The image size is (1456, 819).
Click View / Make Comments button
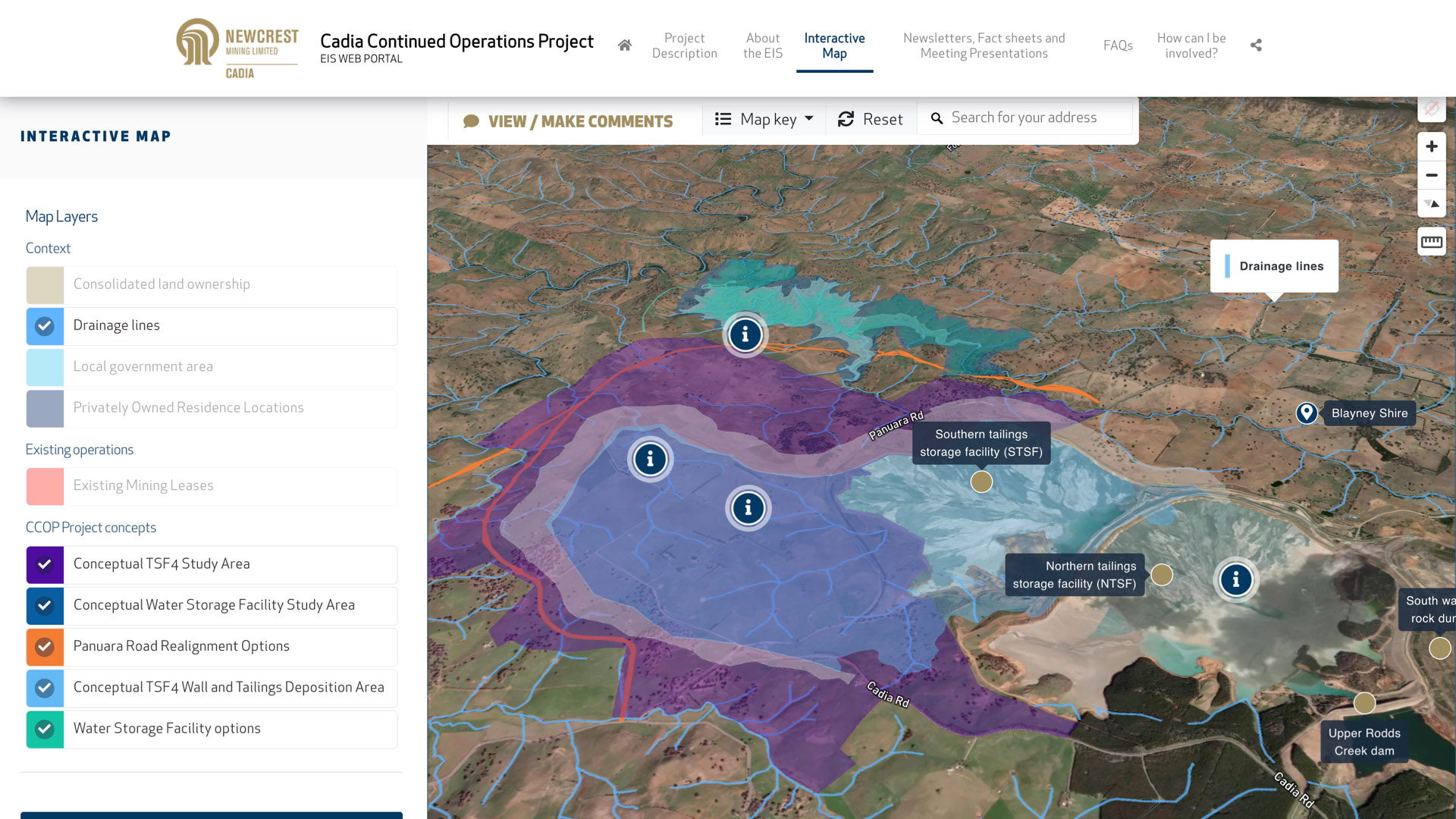(568, 121)
